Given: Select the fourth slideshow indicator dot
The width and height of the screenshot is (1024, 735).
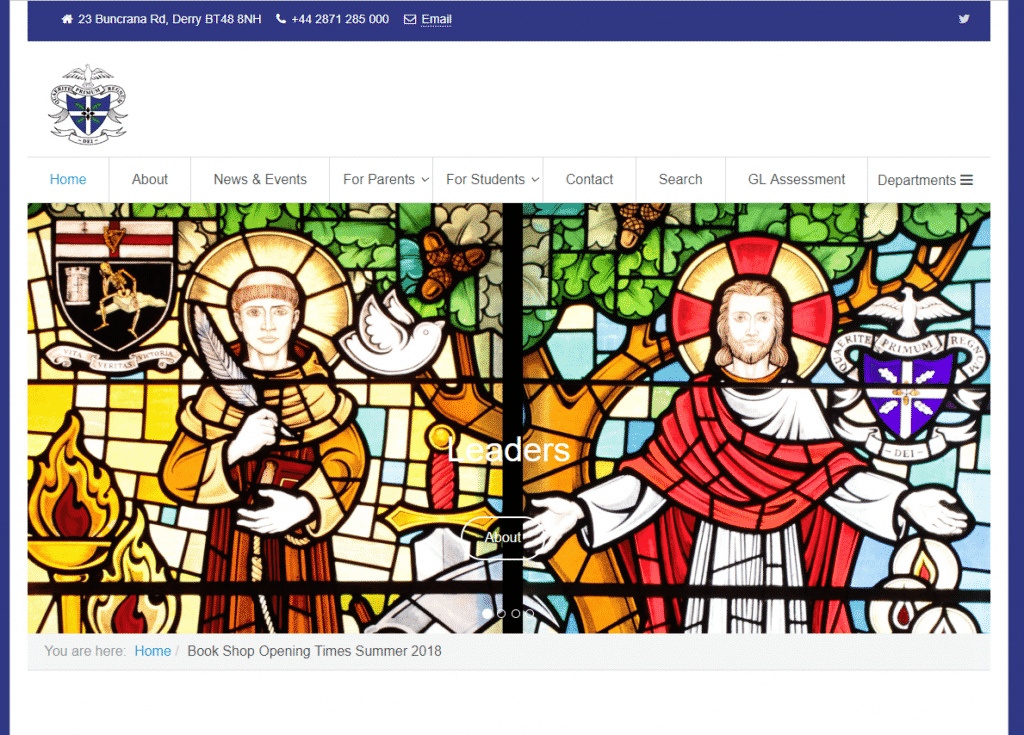Looking at the screenshot, I should pos(530,613).
